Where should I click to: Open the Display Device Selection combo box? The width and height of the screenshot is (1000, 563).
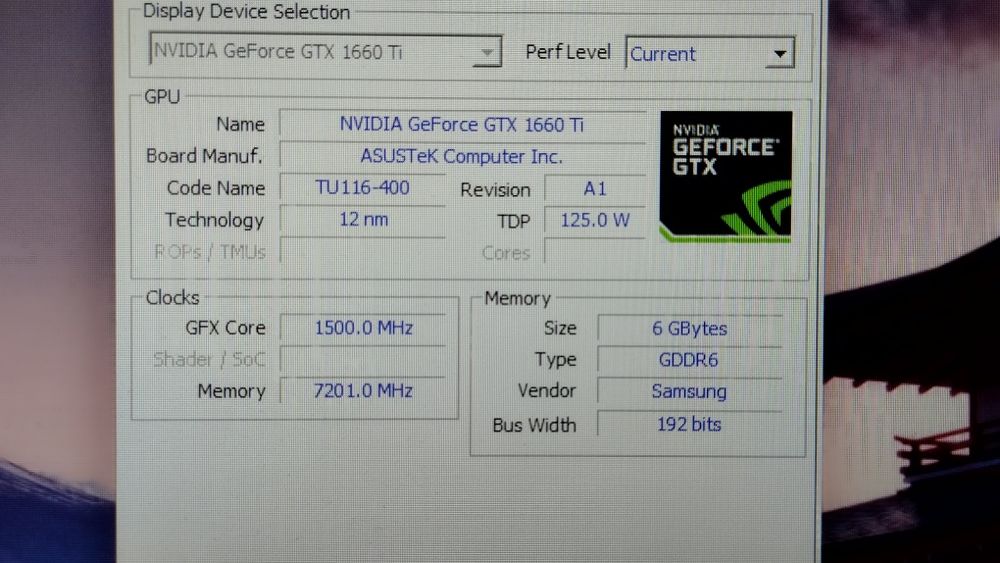tap(325, 50)
